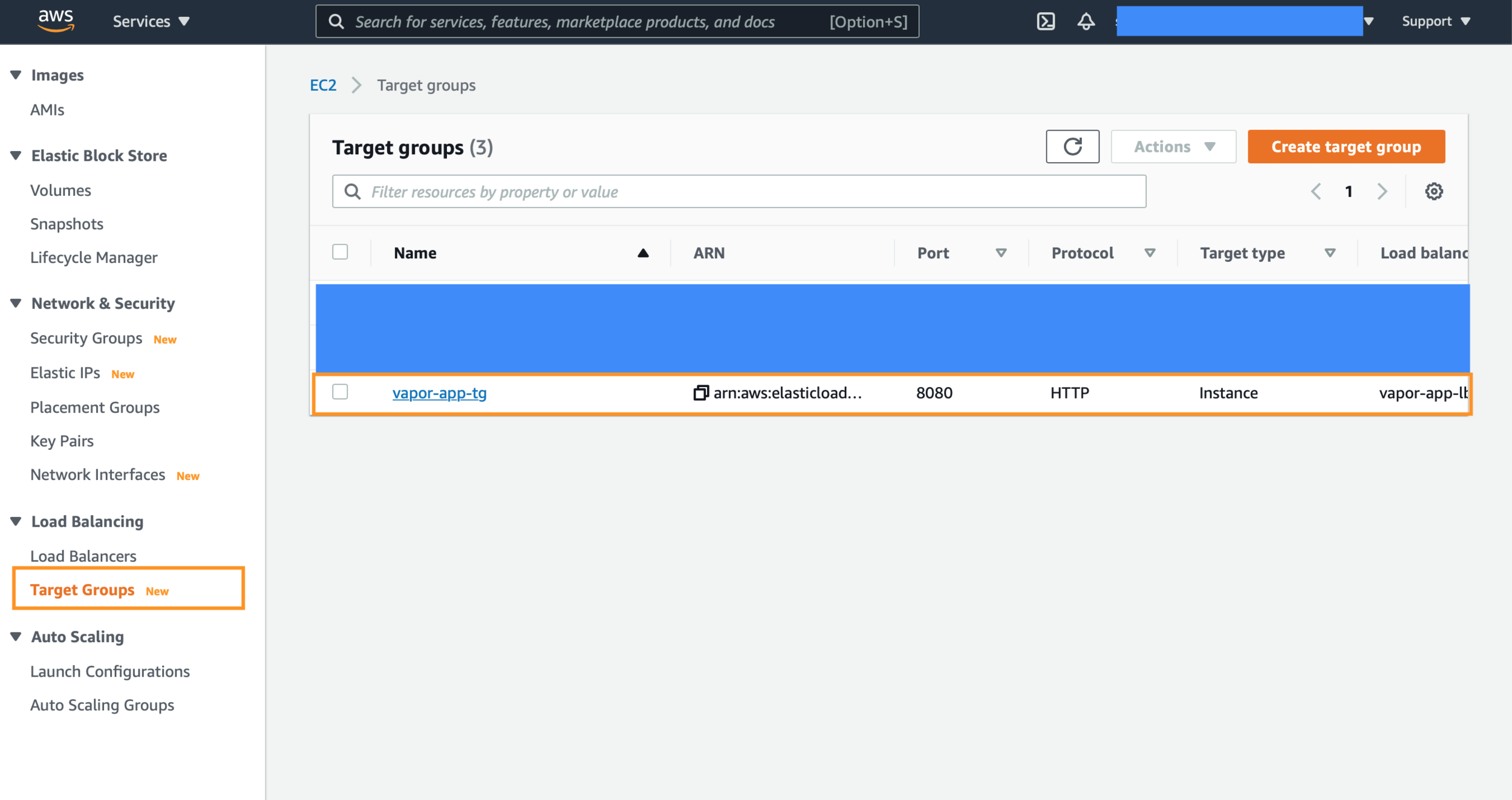
Task: Go to the next page with the right arrow
Action: (1383, 191)
